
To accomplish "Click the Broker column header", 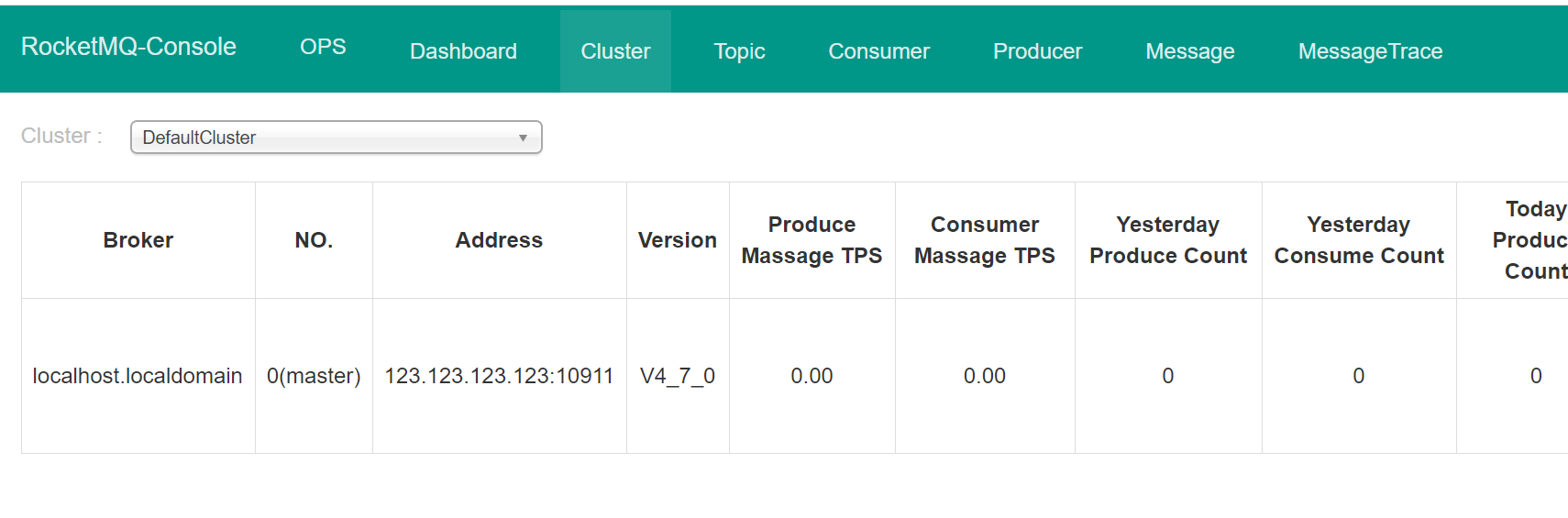I will [x=138, y=240].
